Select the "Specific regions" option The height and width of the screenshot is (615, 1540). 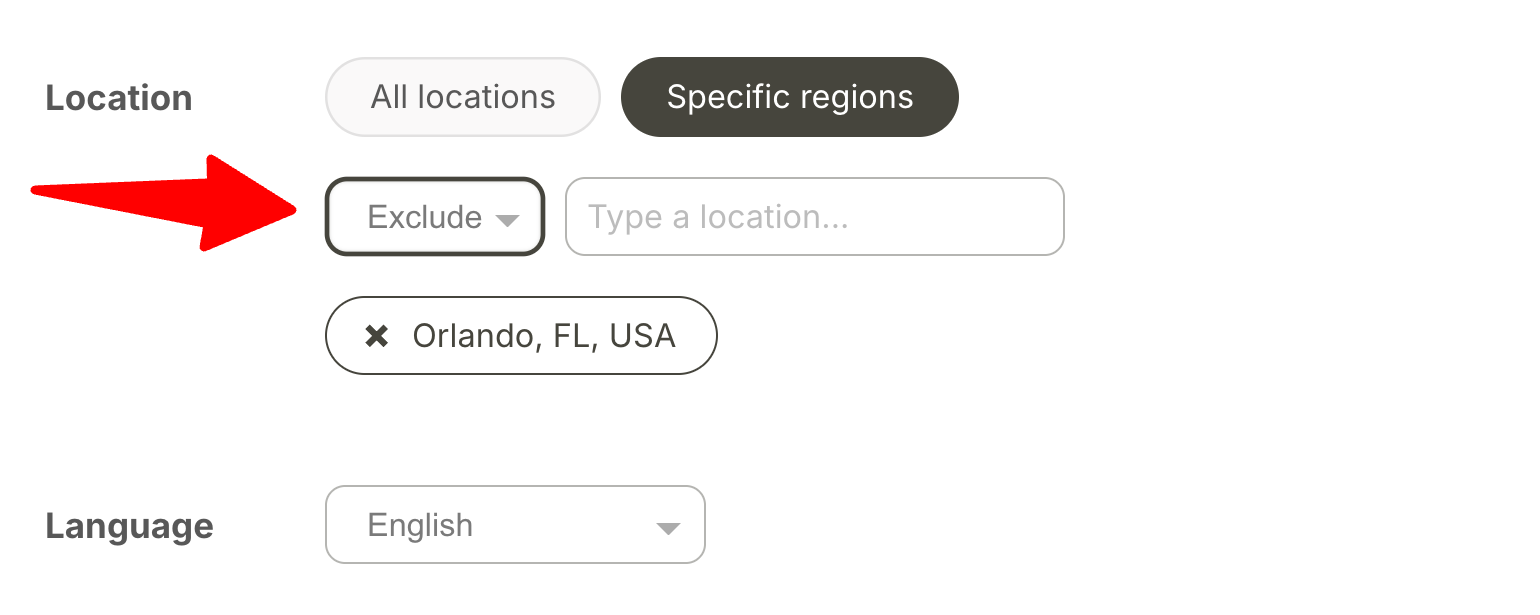pos(789,97)
